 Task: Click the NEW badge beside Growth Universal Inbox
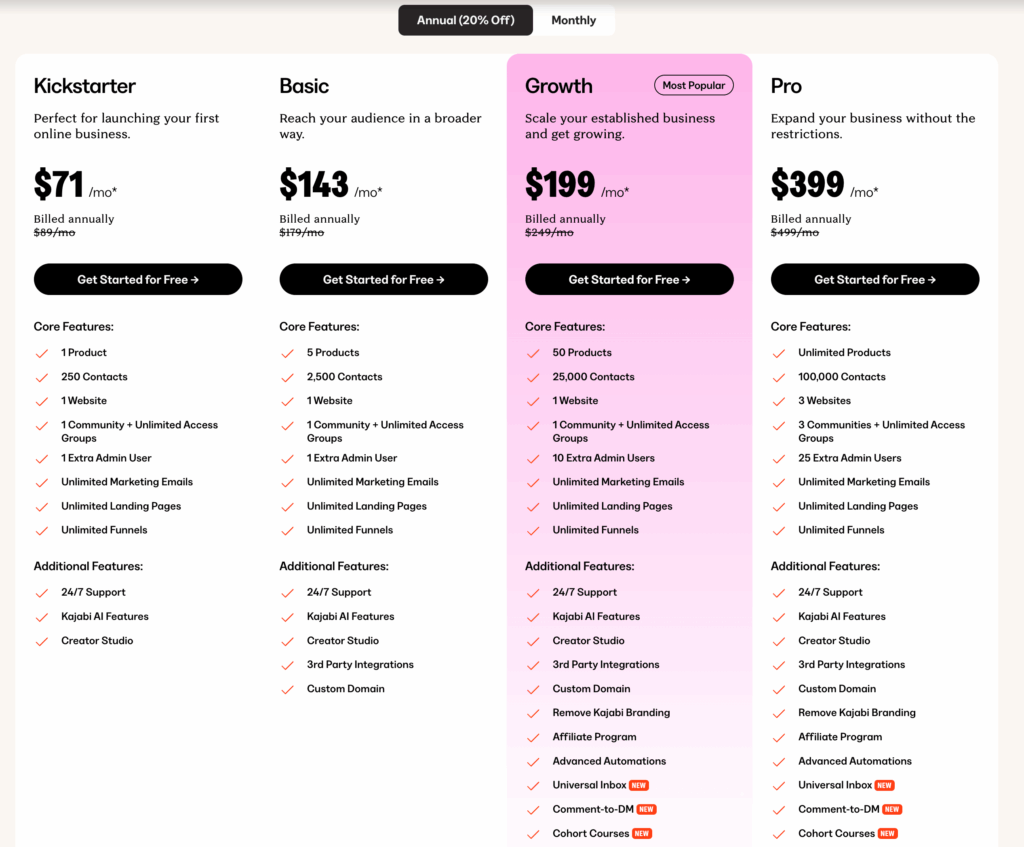point(639,786)
